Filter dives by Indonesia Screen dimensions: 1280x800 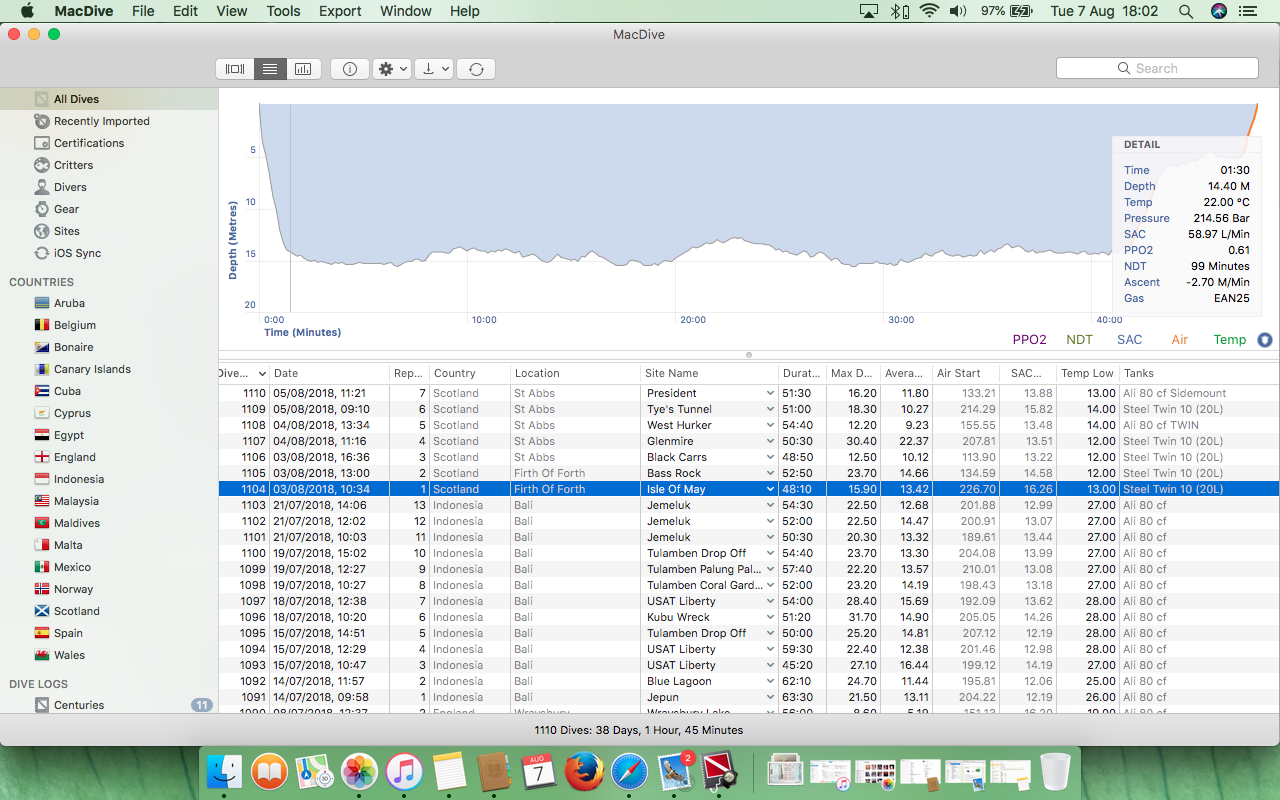(x=78, y=479)
